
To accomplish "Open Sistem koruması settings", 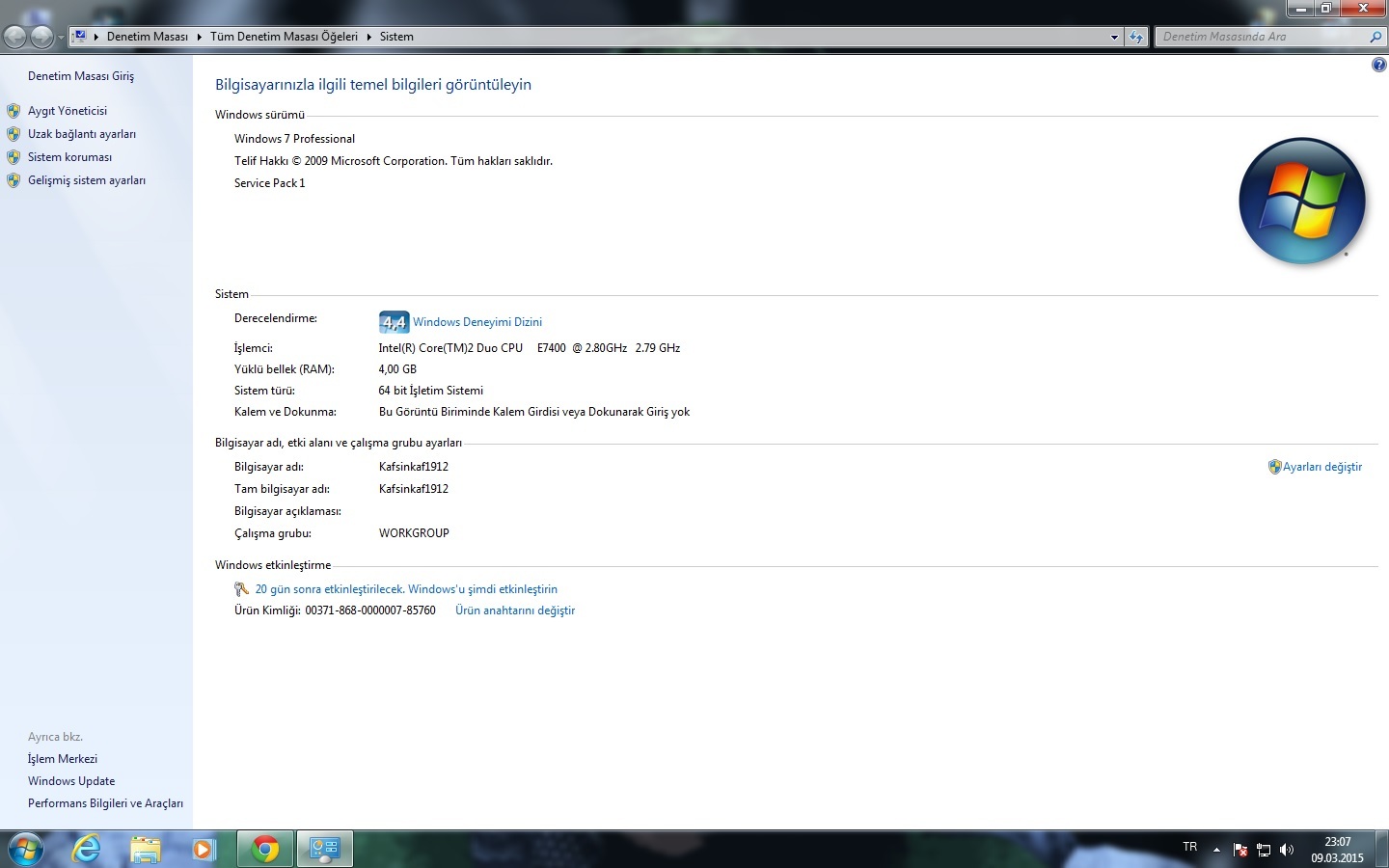I will [69, 157].
